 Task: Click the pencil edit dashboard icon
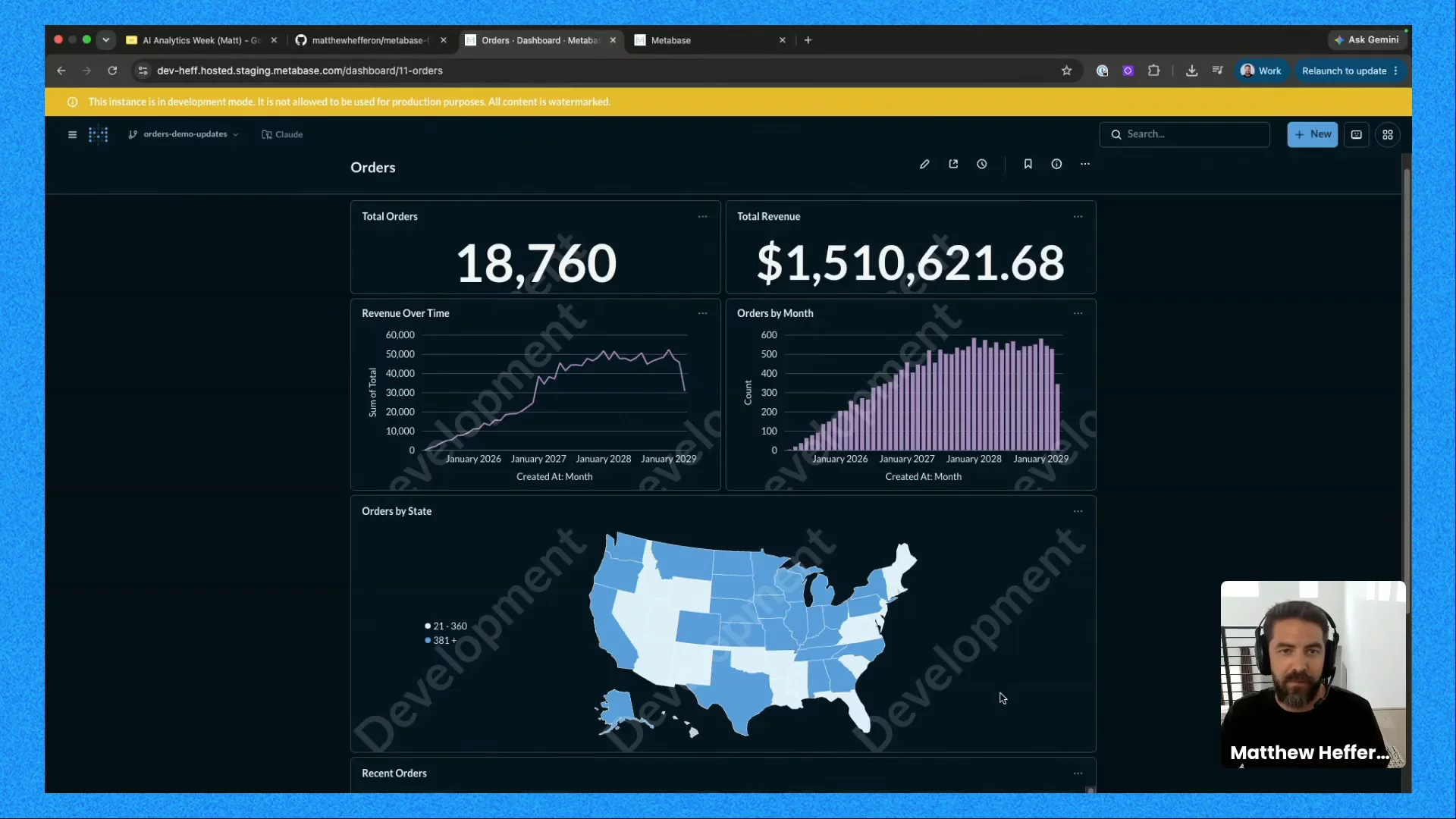click(924, 164)
